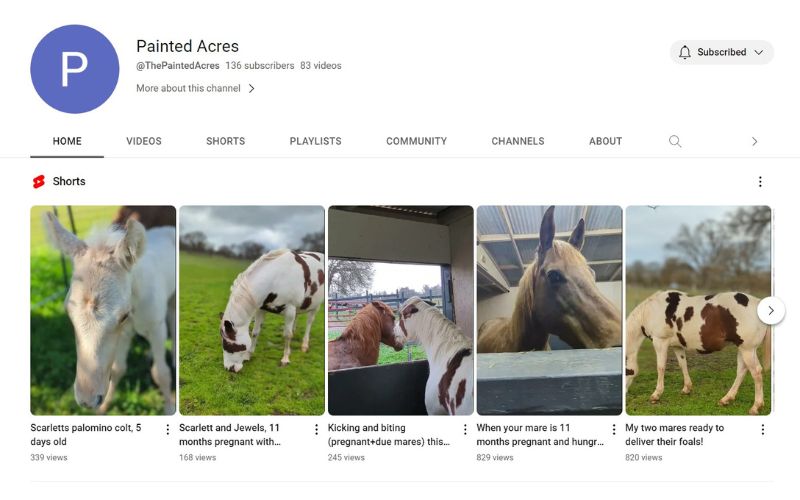Click the Shorts logo icon
The width and height of the screenshot is (800, 500).
39,182
